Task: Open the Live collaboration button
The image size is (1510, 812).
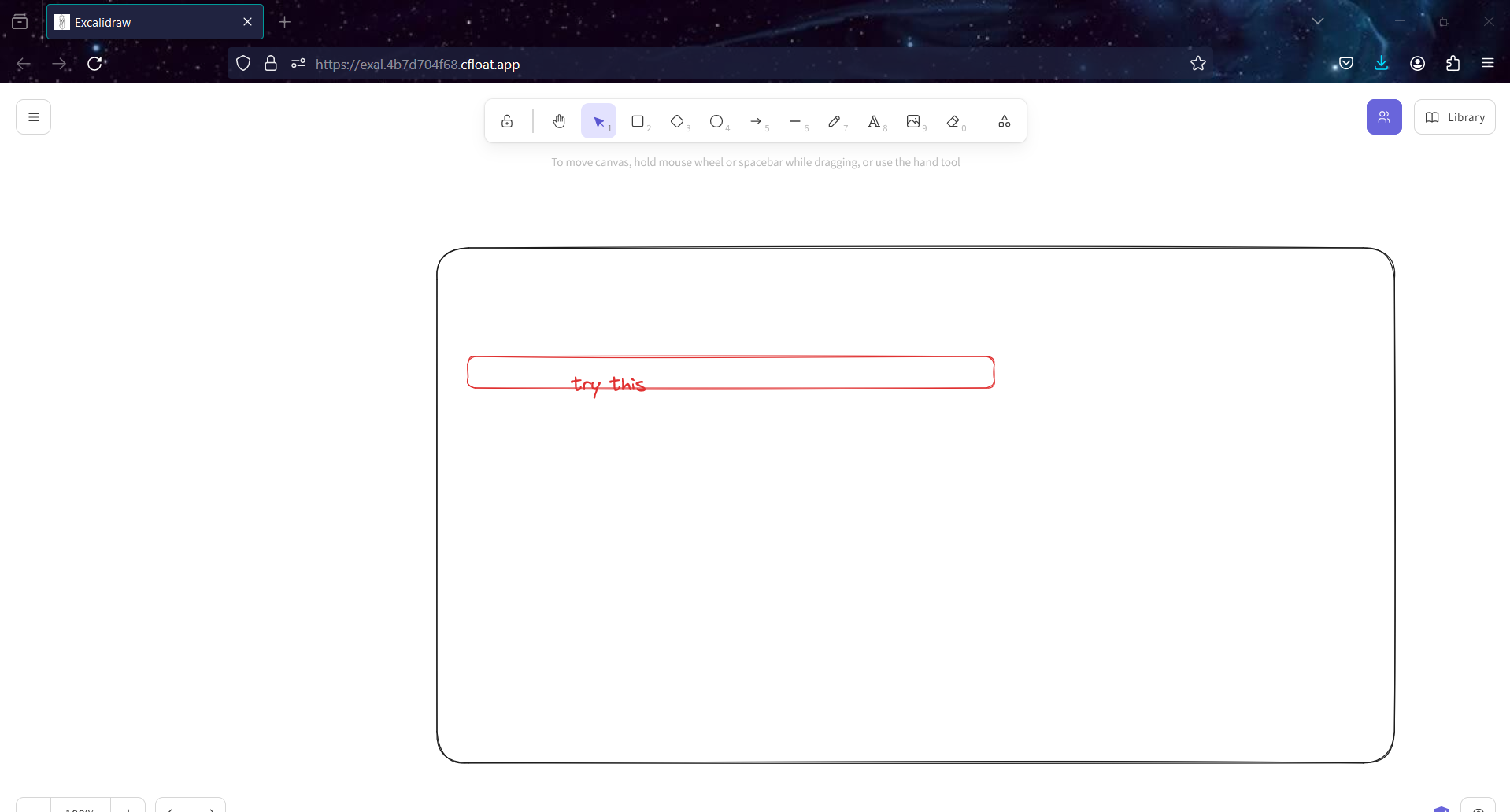Action: [1384, 117]
